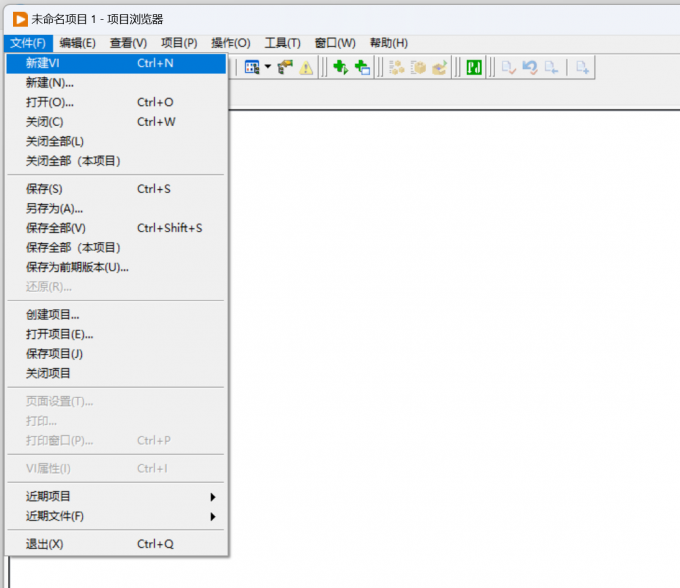
Task: Choose 另存为(A)... menu entry
Action: point(116,209)
